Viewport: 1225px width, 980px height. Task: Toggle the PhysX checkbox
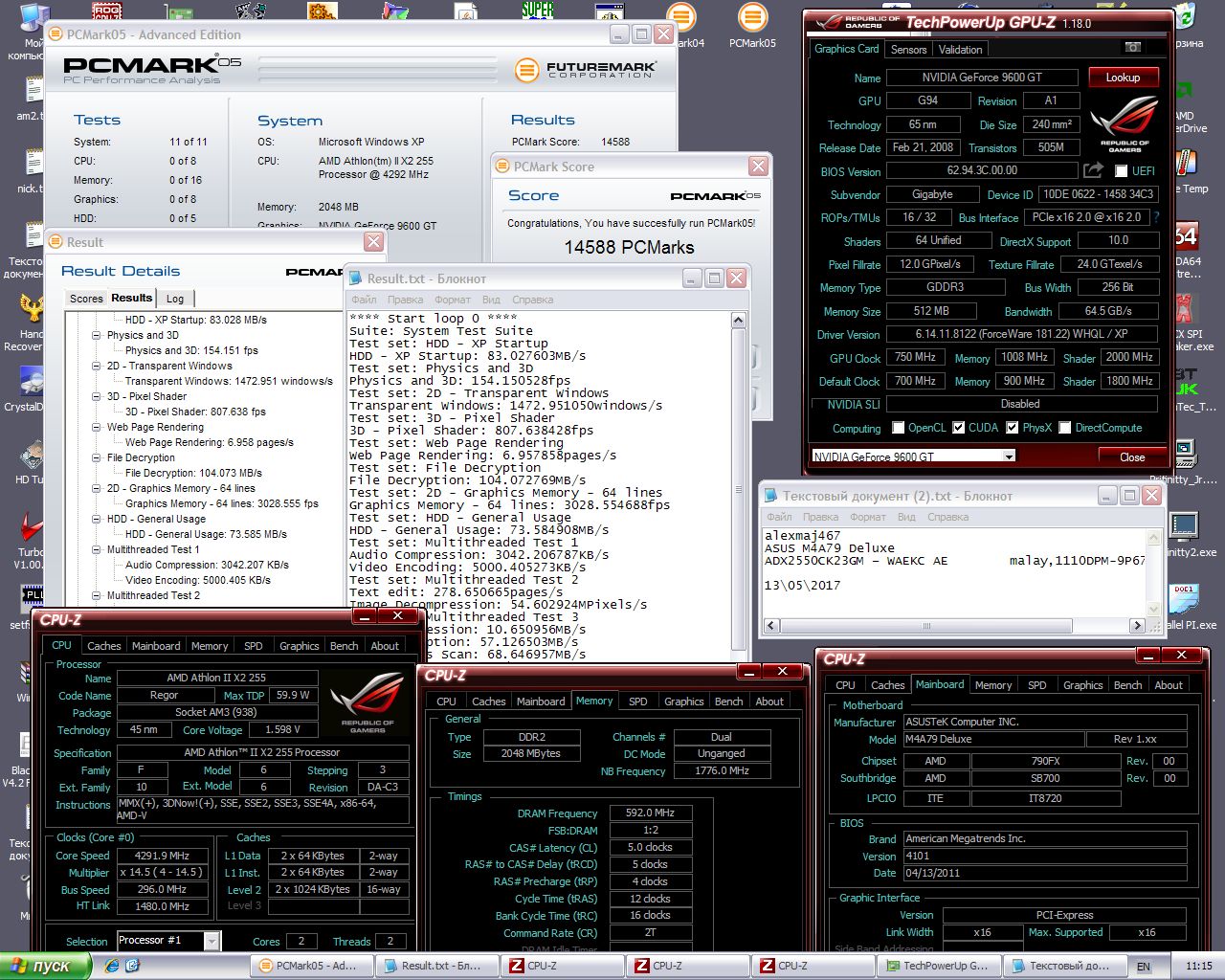pyautogui.click(x=1012, y=428)
